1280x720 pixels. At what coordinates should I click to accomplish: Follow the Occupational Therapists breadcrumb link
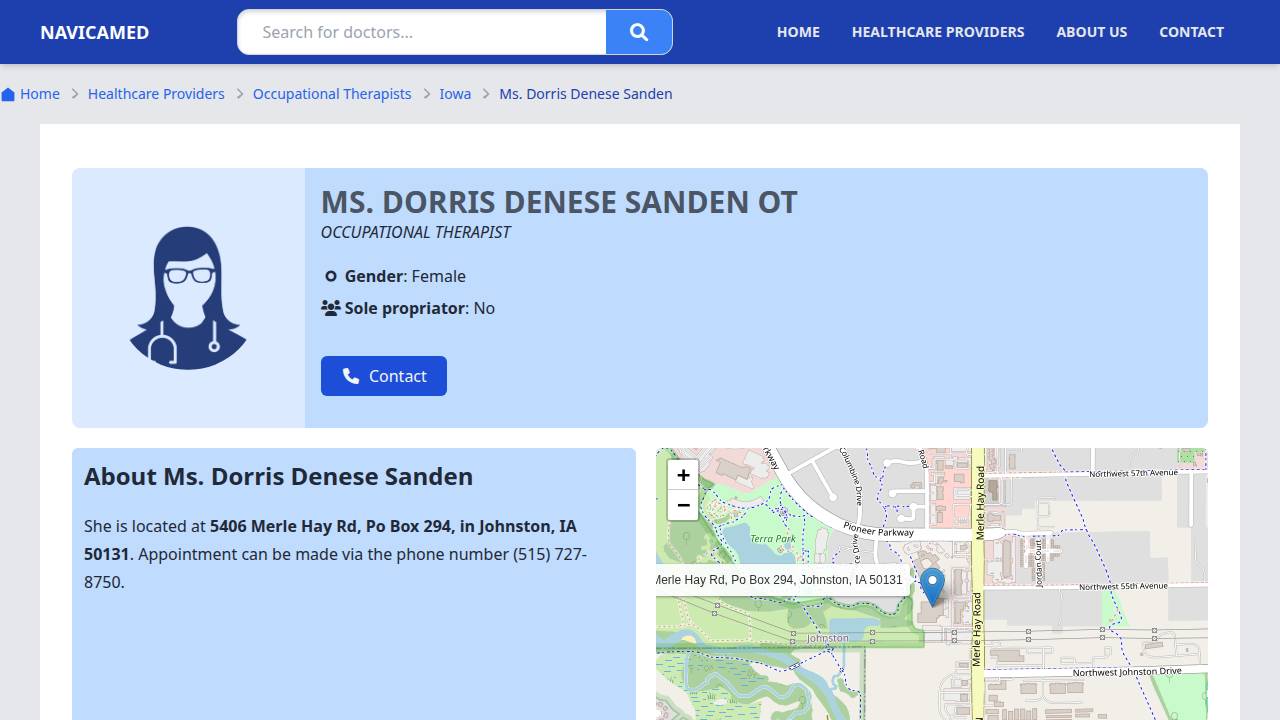click(332, 93)
